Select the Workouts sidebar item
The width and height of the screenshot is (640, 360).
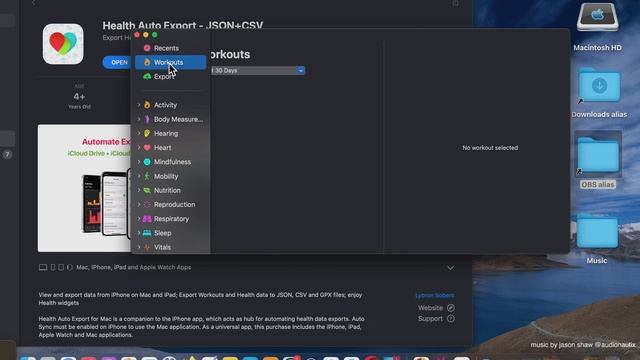(x=171, y=62)
